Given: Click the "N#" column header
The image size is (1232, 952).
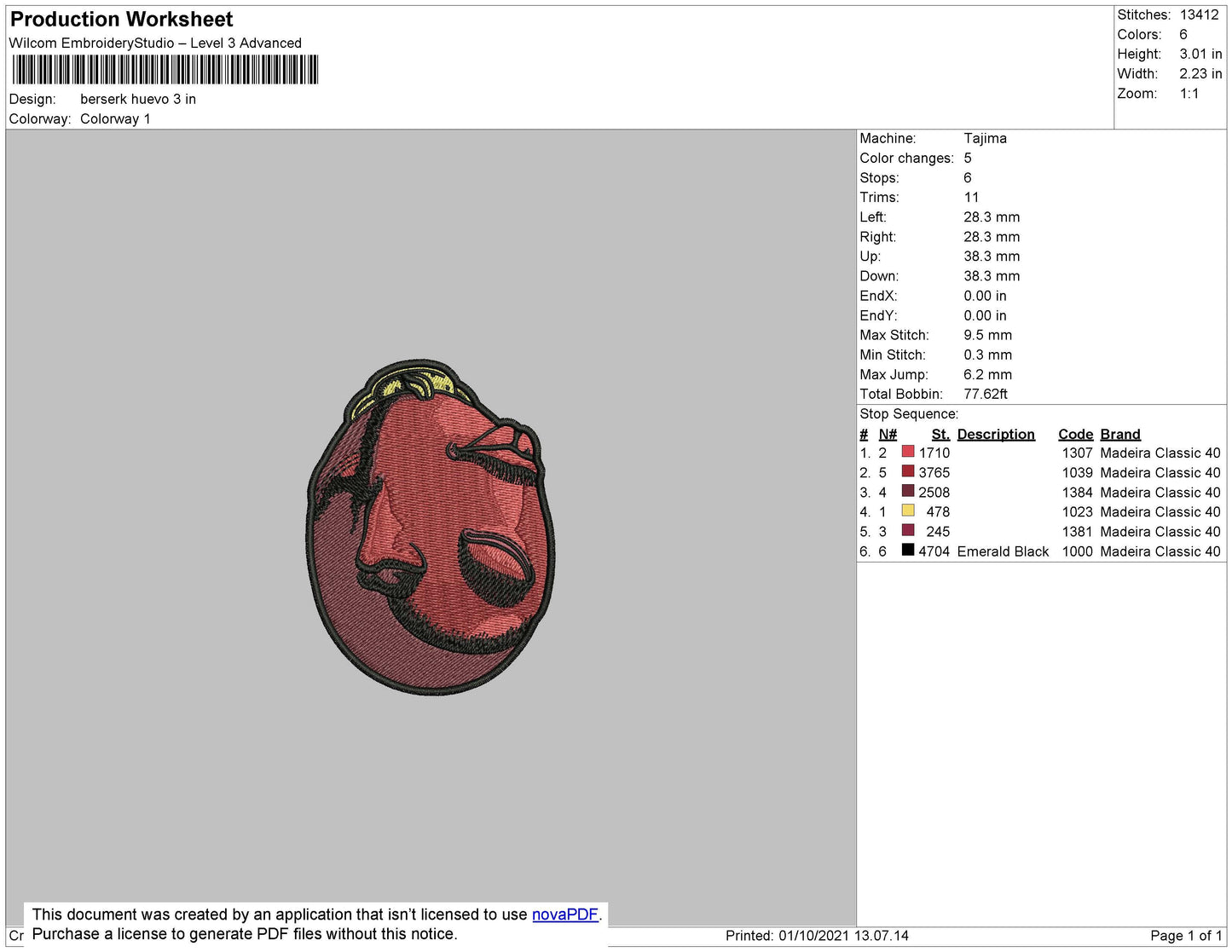Looking at the screenshot, I should (888, 434).
